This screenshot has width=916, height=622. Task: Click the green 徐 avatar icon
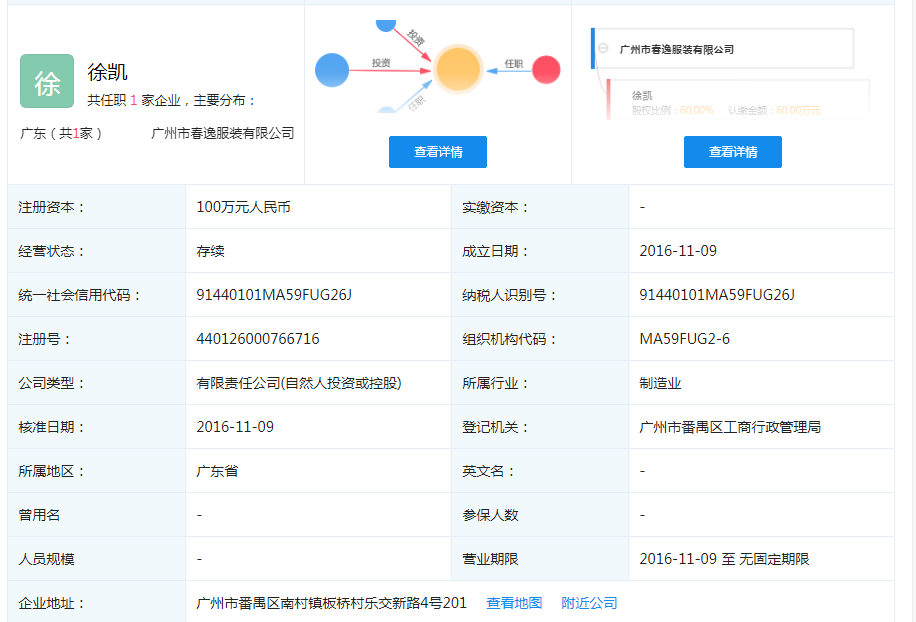[x=47, y=81]
